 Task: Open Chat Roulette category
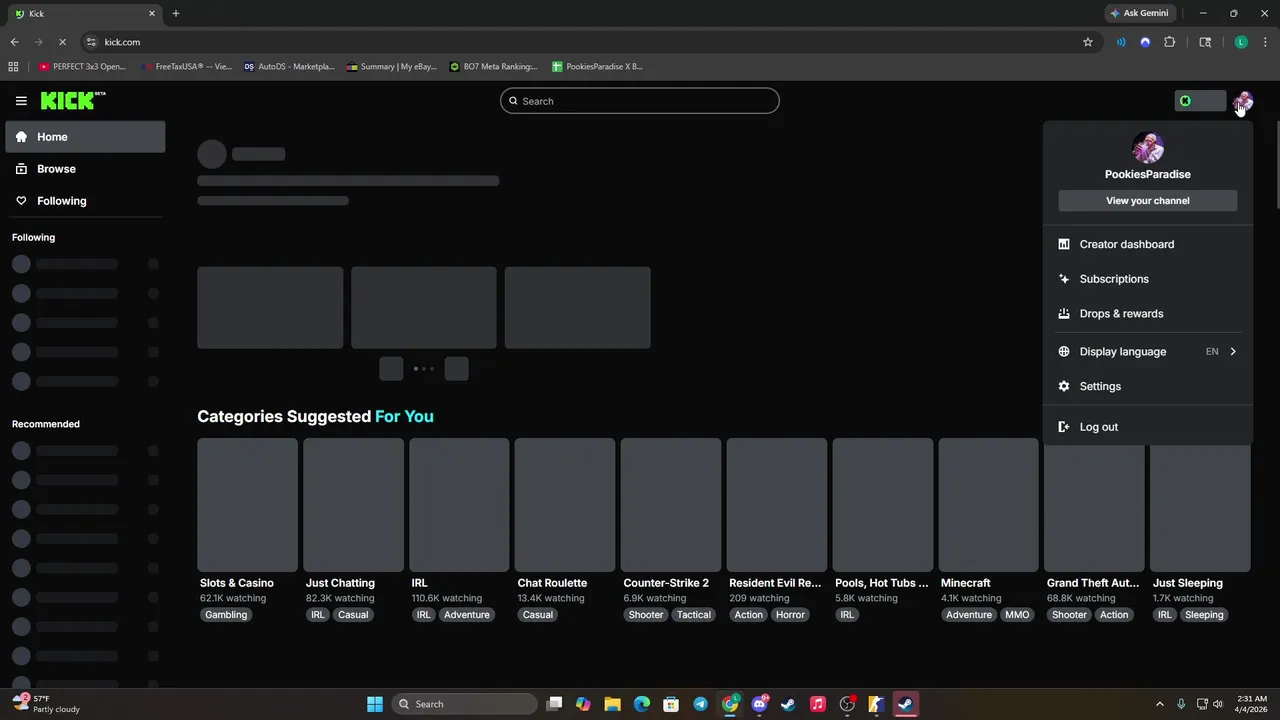click(552, 583)
